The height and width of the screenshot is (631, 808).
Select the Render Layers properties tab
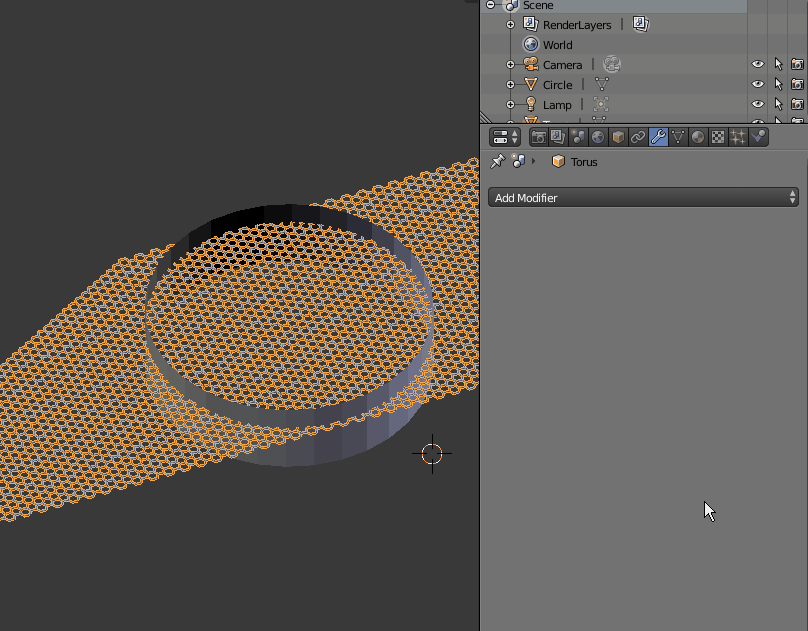pyautogui.click(x=556, y=137)
